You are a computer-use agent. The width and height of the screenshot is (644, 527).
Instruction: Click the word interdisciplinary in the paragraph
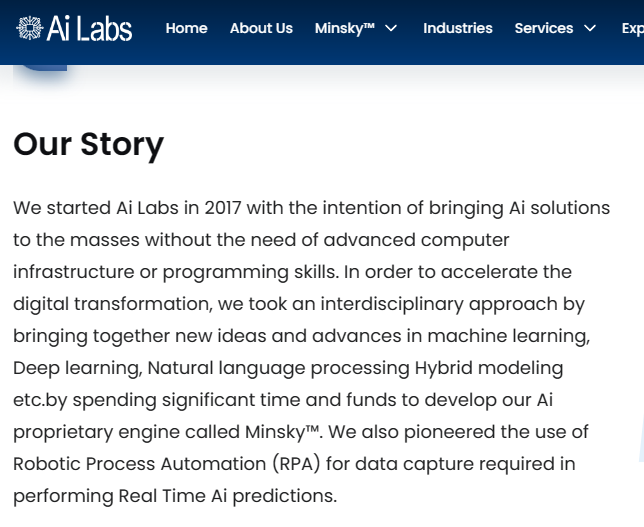click(x=392, y=304)
